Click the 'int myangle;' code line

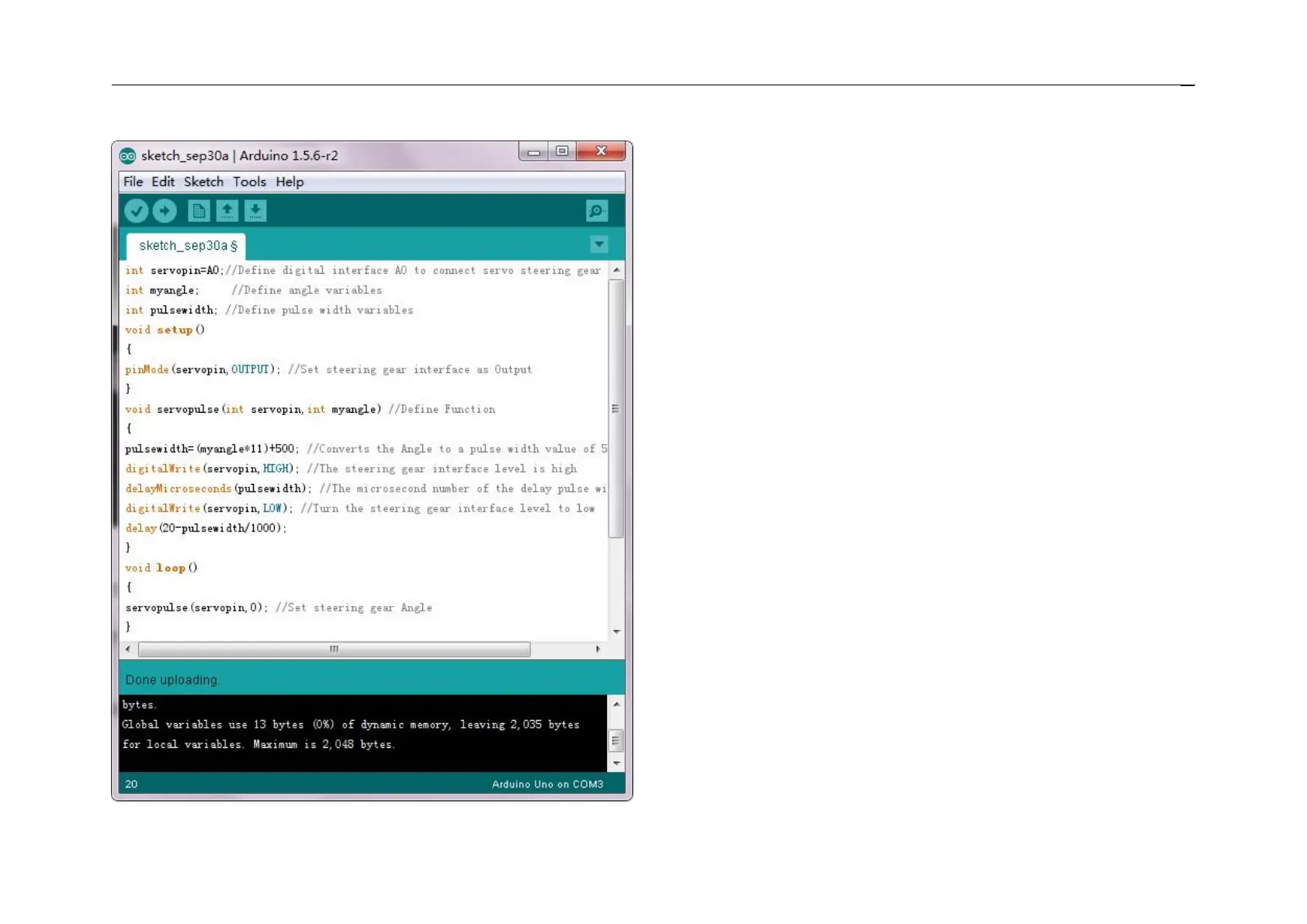(x=254, y=290)
